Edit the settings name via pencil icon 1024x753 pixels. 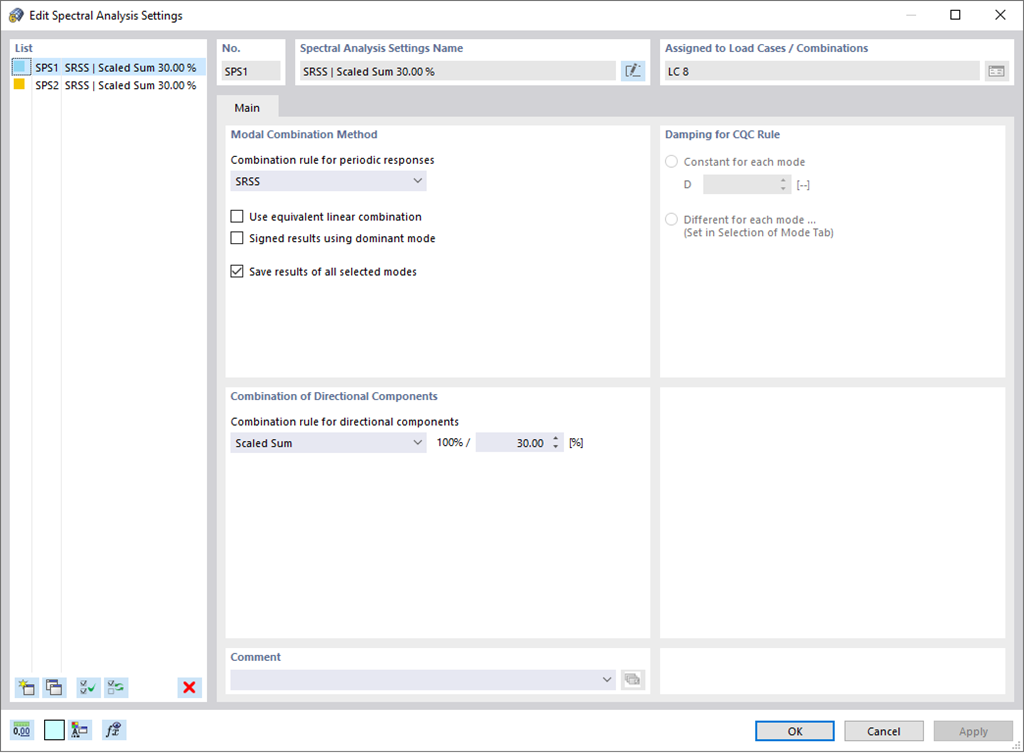coord(633,70)
